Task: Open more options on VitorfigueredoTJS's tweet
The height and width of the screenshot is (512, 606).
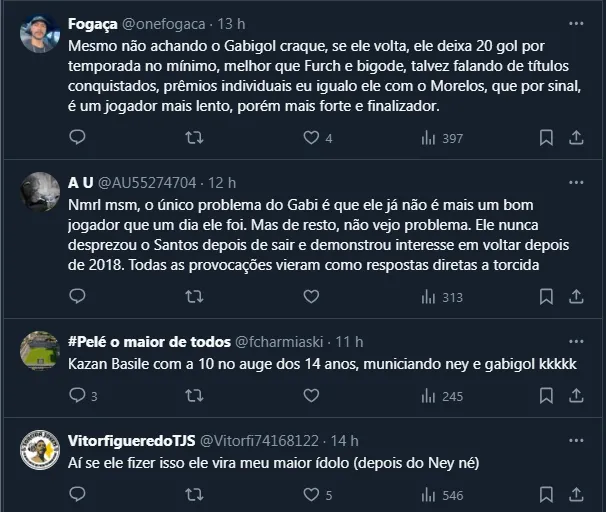Action: pos(577,440)
